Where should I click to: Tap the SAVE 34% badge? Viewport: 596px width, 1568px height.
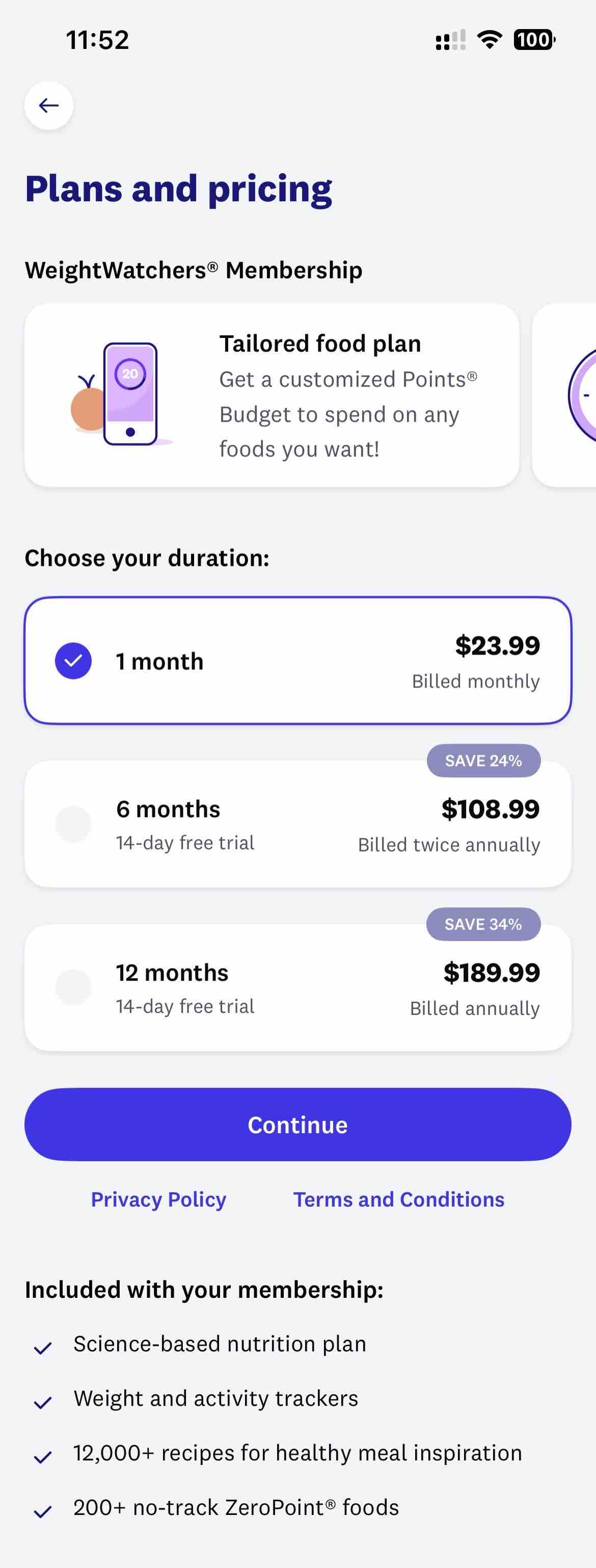pos(483,924)
